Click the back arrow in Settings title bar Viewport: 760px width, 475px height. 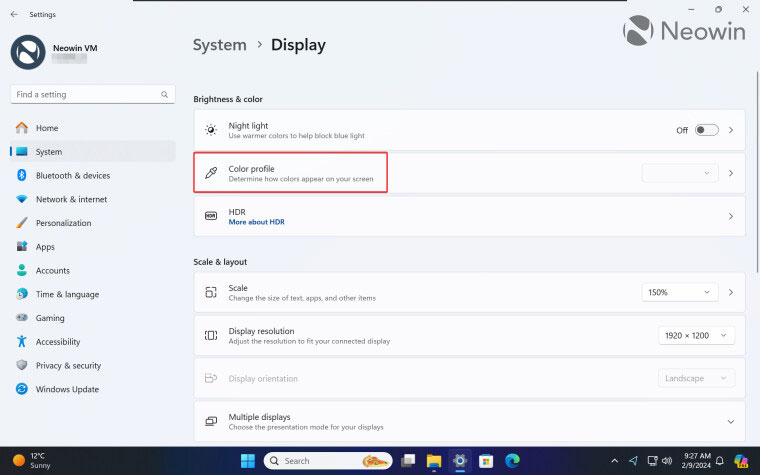13,14
